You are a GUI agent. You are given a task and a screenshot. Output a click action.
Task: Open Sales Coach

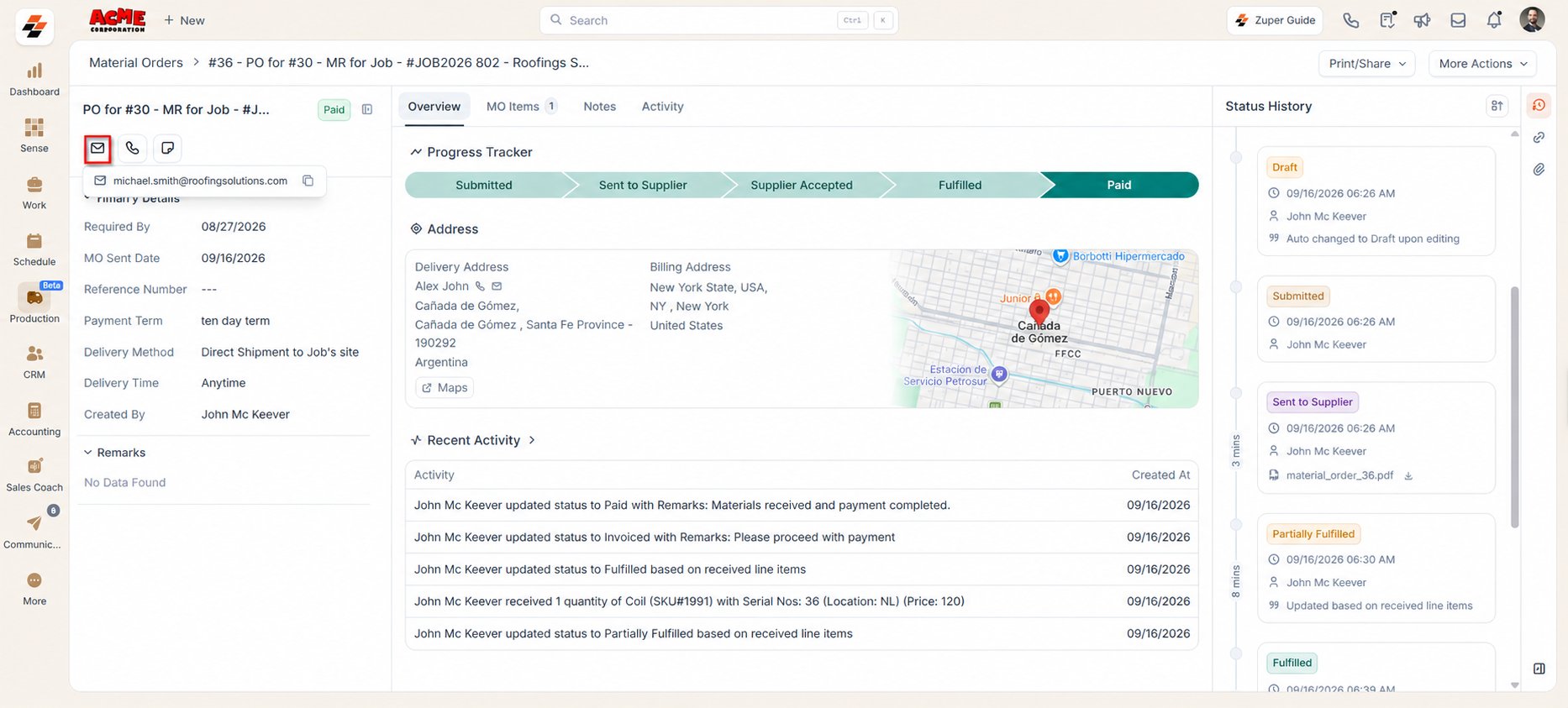[x=34, y=475]
